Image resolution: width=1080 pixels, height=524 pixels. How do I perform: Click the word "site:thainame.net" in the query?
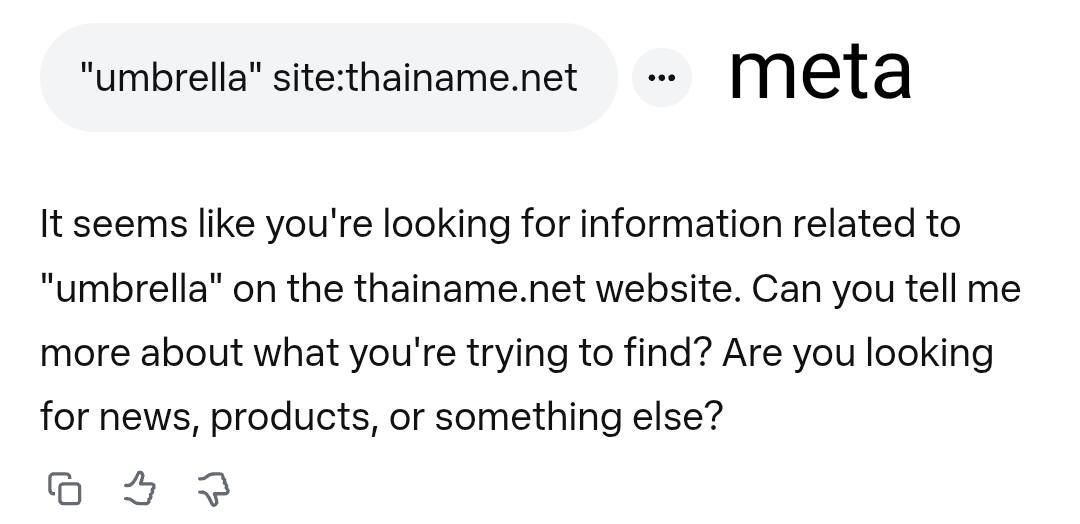[425, 78]
